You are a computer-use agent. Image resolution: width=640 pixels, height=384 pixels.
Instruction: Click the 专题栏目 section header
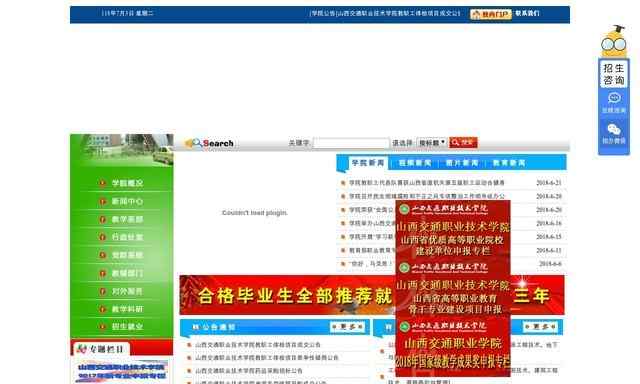click(x=101, y=349)
